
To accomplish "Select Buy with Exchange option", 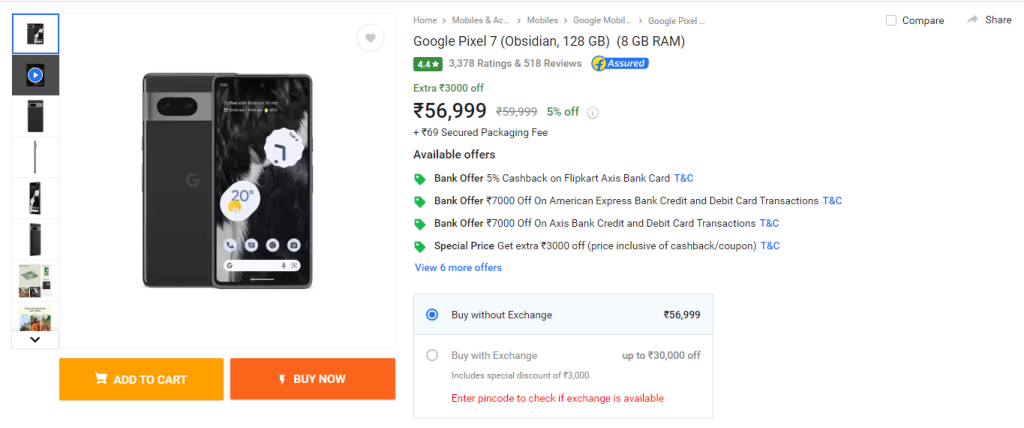I will coord(432,355).
